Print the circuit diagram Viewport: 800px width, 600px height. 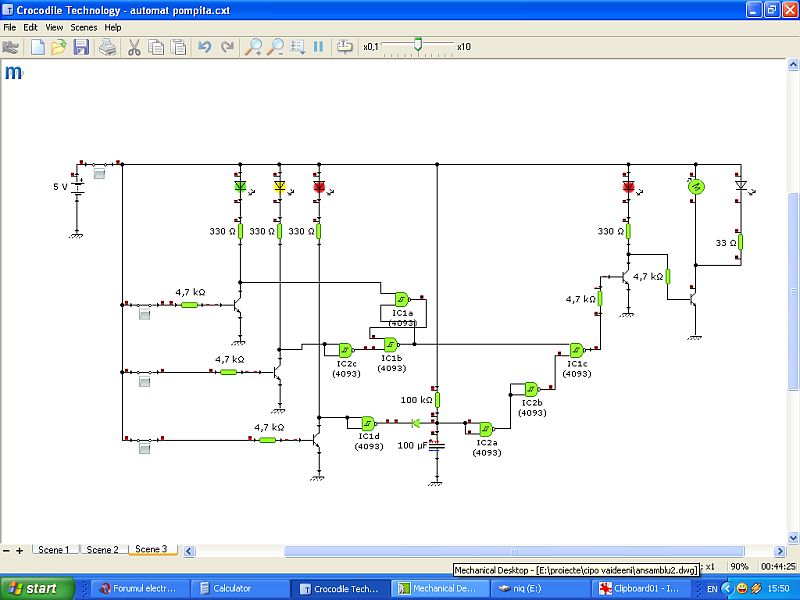click(108, 47)
